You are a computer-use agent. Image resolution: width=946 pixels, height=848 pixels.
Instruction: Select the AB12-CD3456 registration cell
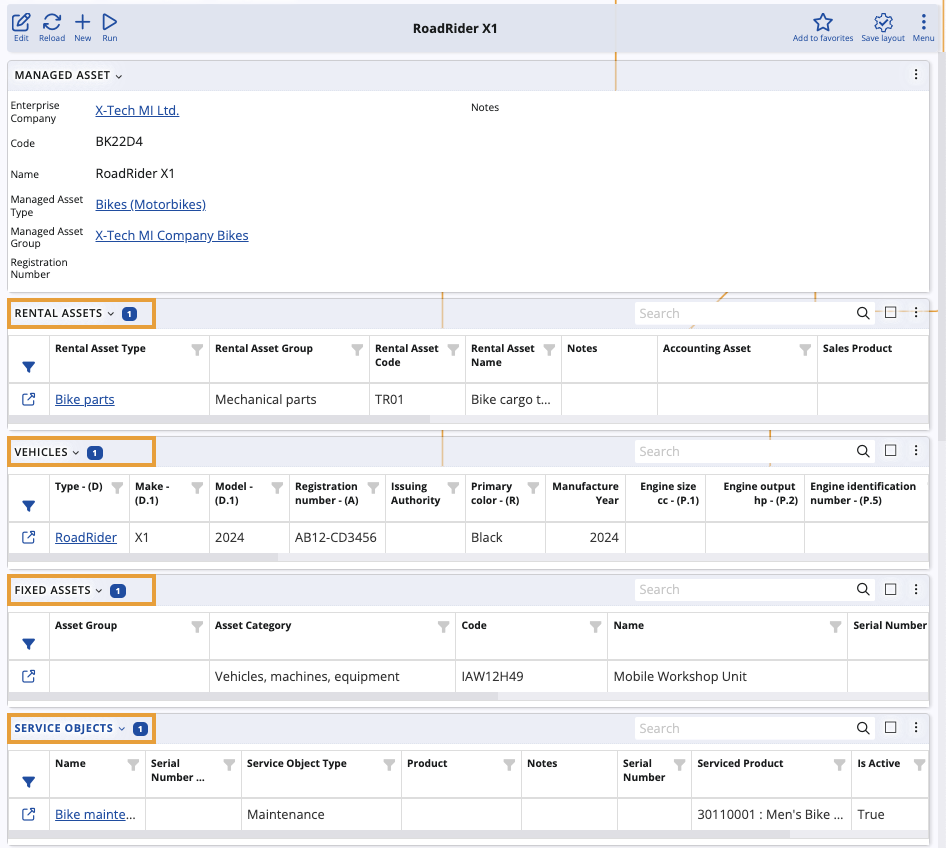pyautogui.click(x=337, y=537)
